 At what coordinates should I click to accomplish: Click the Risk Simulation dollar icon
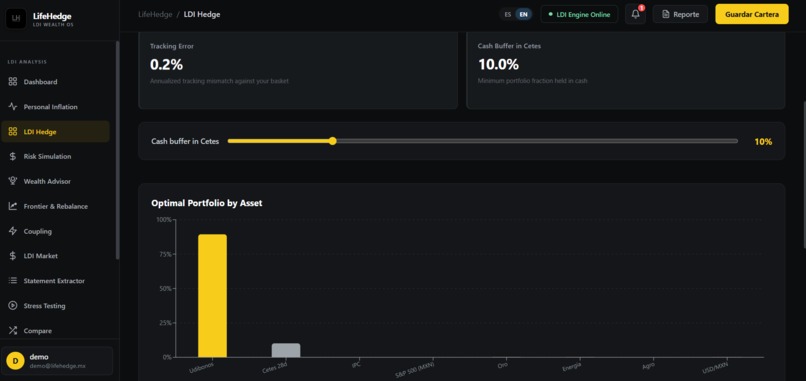13,156
